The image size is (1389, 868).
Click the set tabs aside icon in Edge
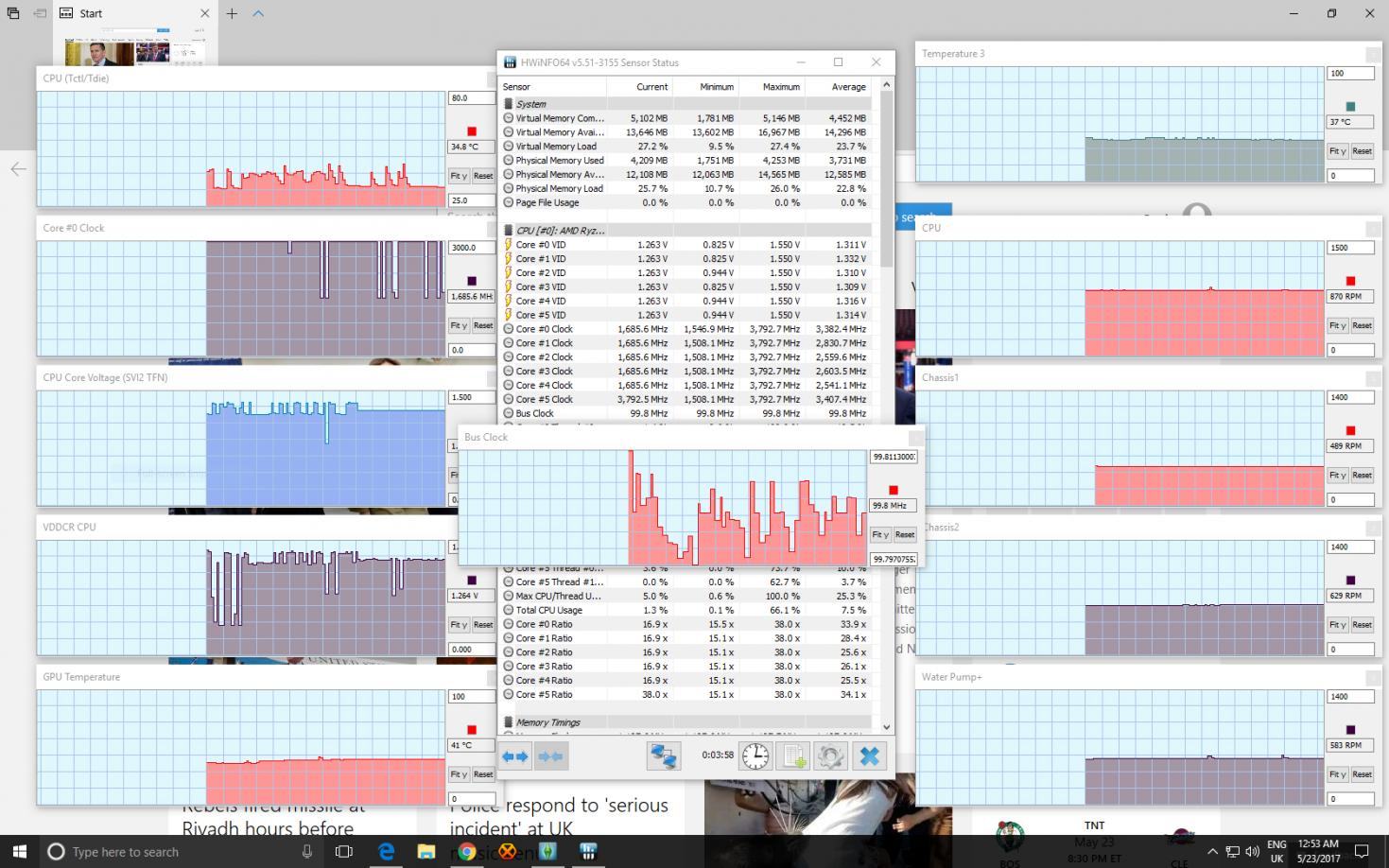pyautogui.click(x=40, y=13)
